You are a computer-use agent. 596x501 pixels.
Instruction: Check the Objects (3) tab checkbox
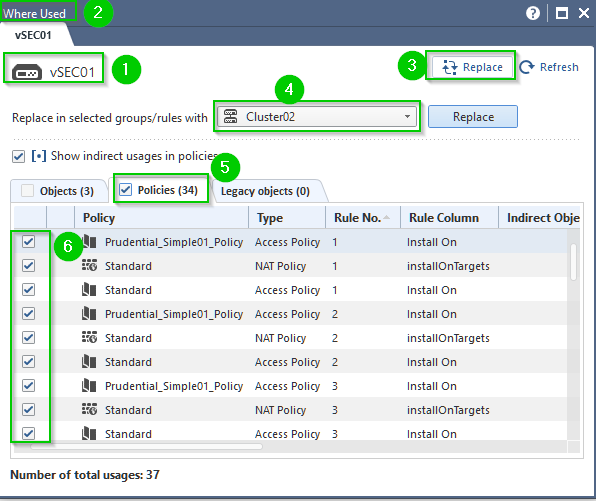coord(27,190)
